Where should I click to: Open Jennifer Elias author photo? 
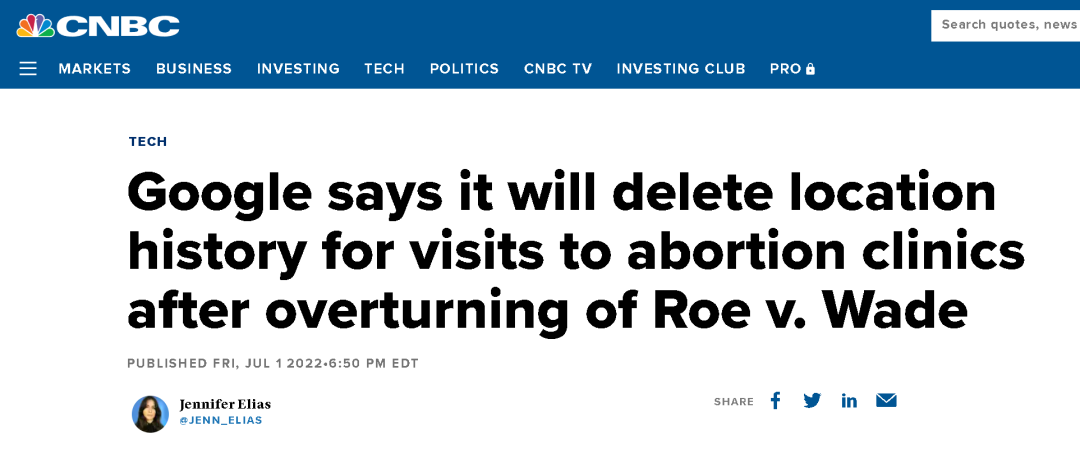click(x=150, y=414)
